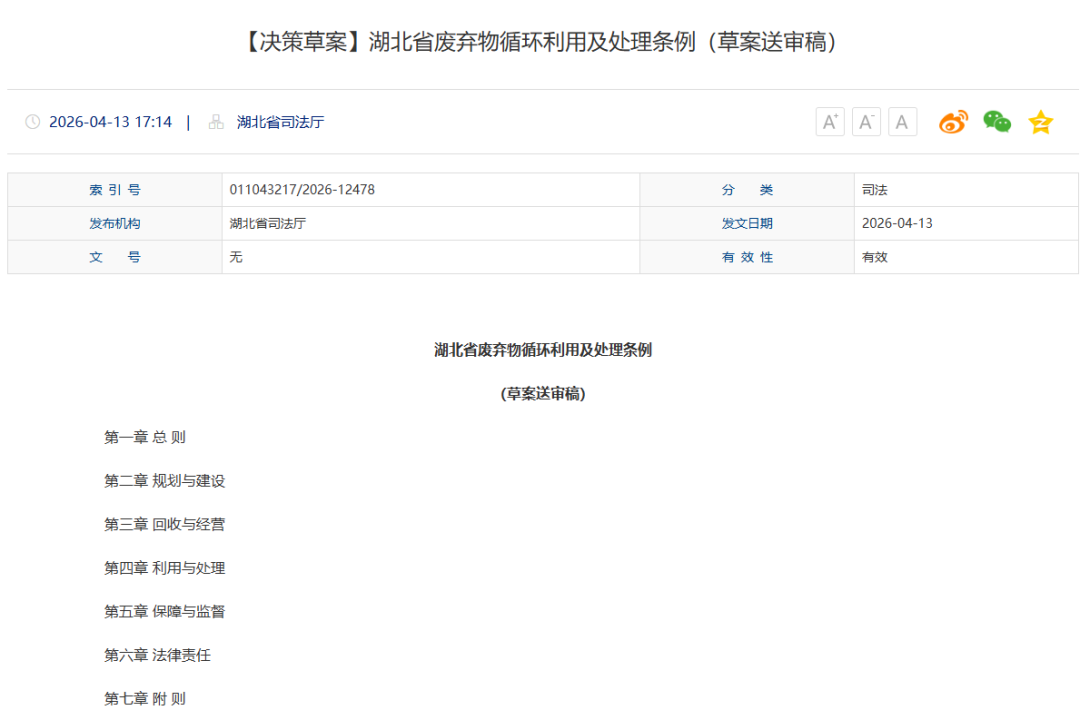Select index number 011043217/2026-12478
This screenshot has height=720, width=1080.
(x=302, y=189)
